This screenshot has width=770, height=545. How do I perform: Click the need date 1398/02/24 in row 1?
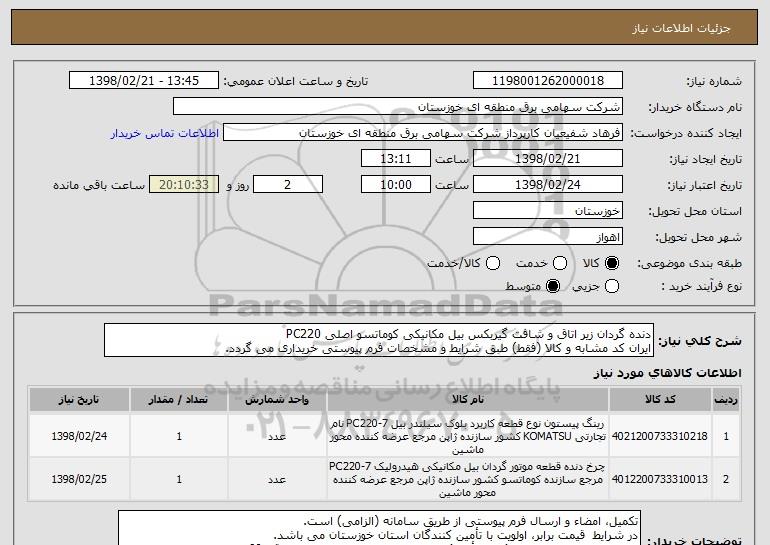[x=79, y=436]
